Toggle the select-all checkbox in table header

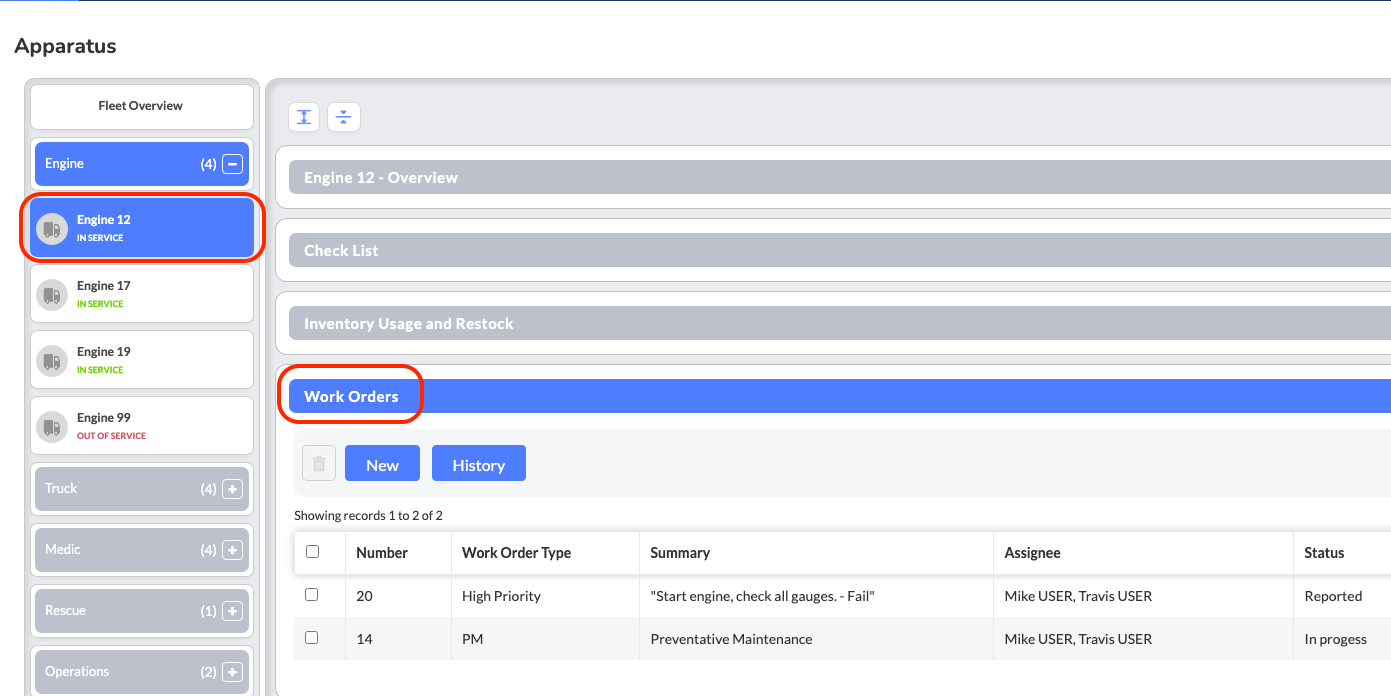pyautogui.click(x=312, y=552)
